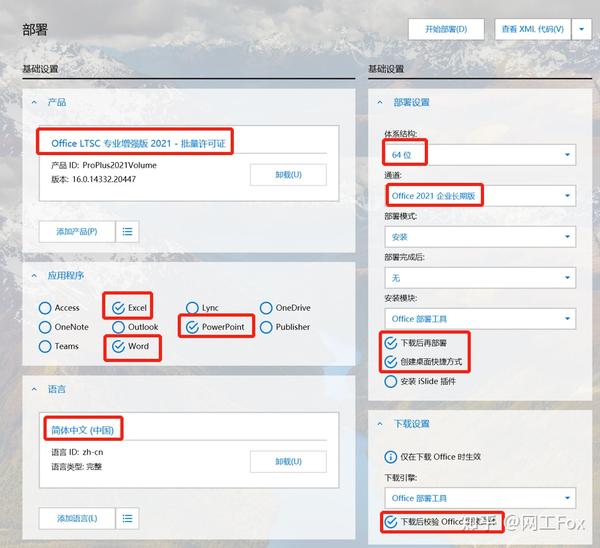
Task: Enable the Access application checkbox
Action: click(45, 308)
